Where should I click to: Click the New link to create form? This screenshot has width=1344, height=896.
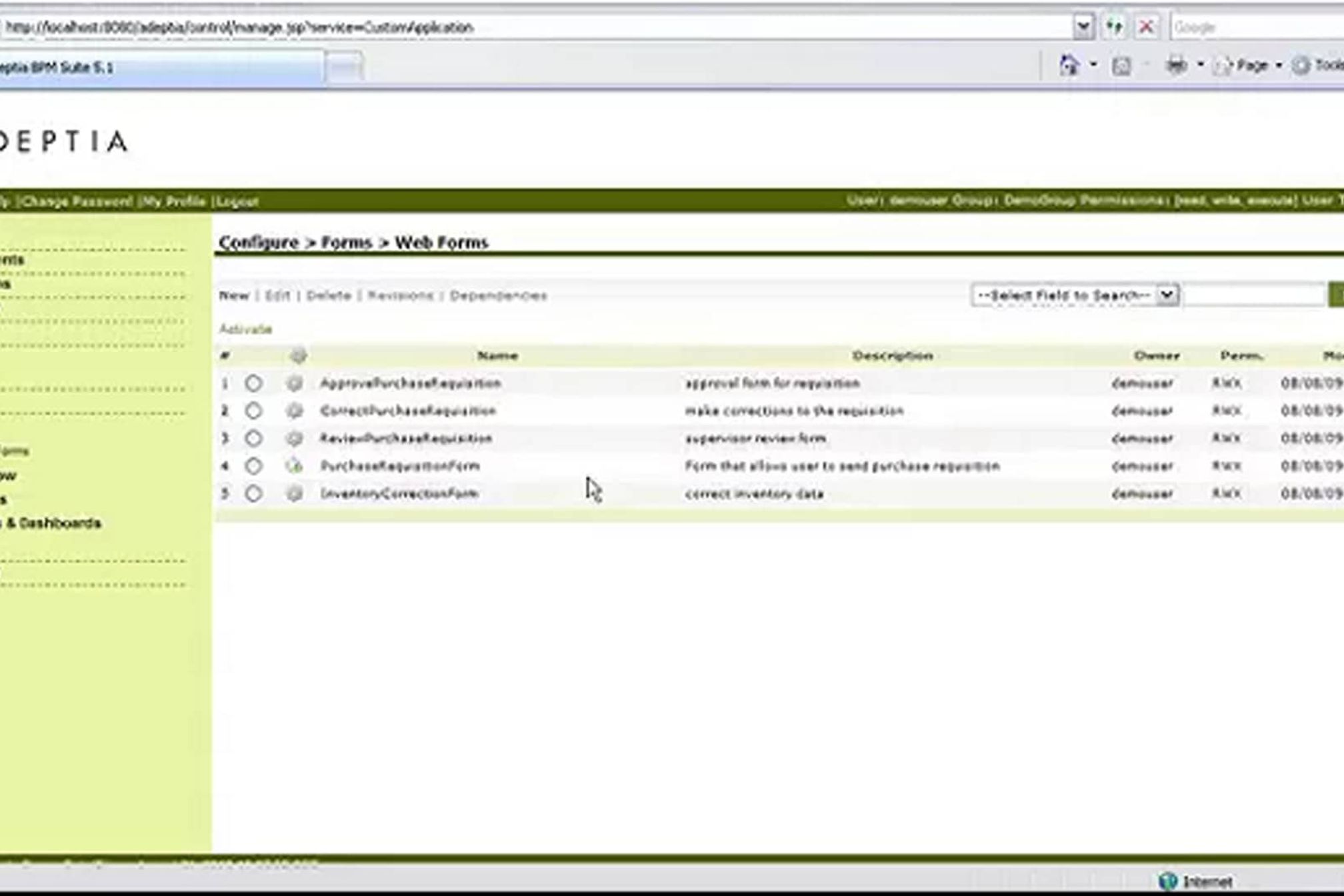[x=233, y=295]
